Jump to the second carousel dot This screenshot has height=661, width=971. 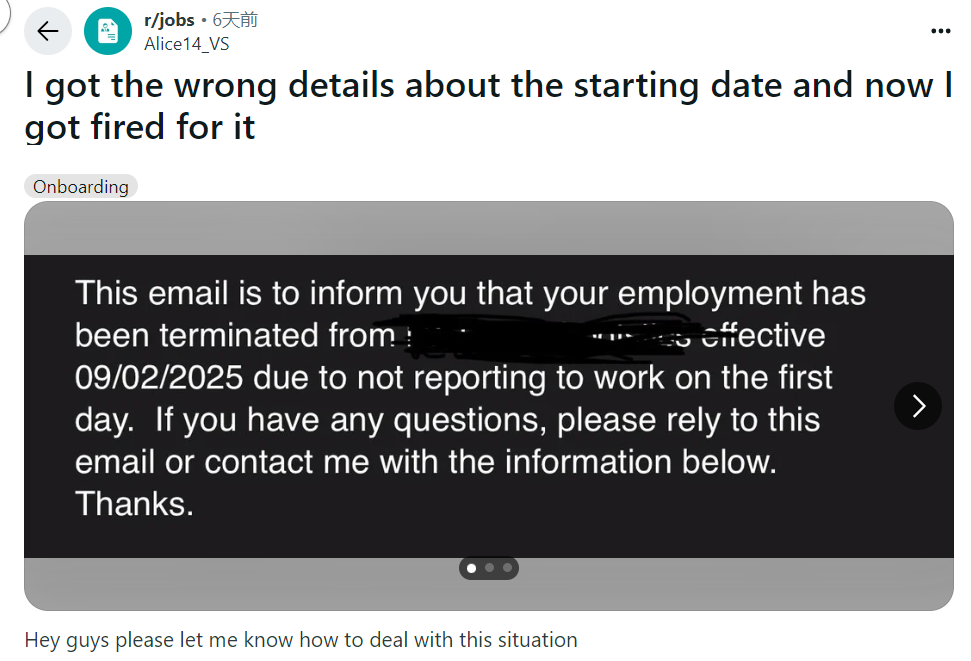coord(489,568)
